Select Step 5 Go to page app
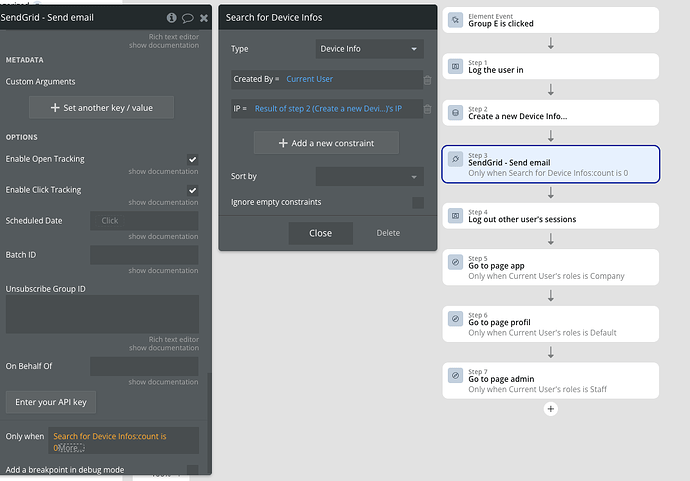This screenshot has height=481, width=690. tap(551, 267)
